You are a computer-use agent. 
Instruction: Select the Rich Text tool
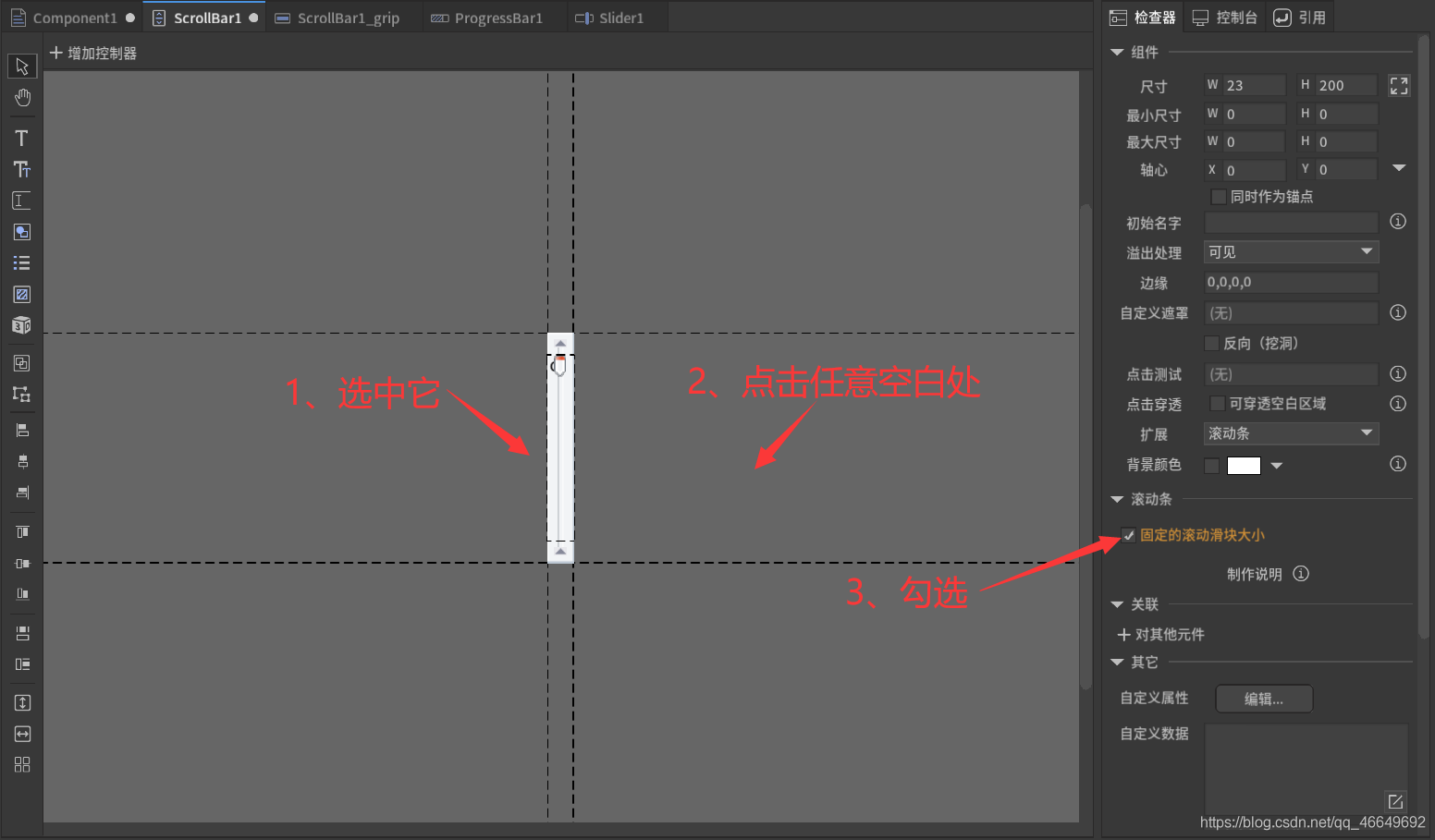[21, 169]
